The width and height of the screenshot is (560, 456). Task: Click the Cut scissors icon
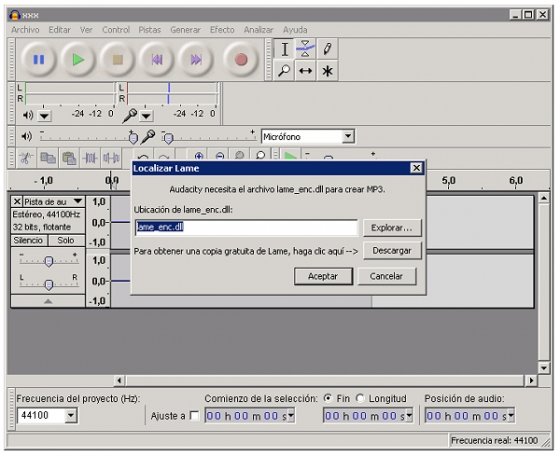pyautogui.click(x=26, y=158)
